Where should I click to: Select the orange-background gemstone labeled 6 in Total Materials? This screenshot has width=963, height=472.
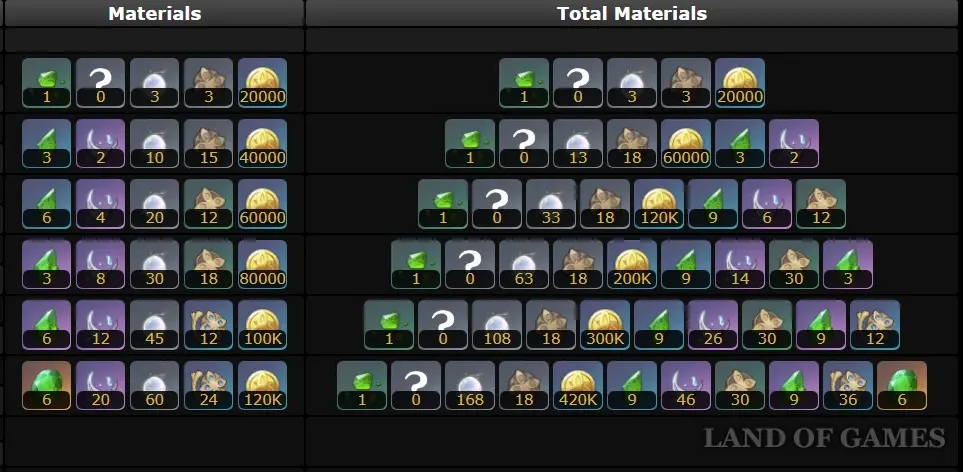[902, 385]
